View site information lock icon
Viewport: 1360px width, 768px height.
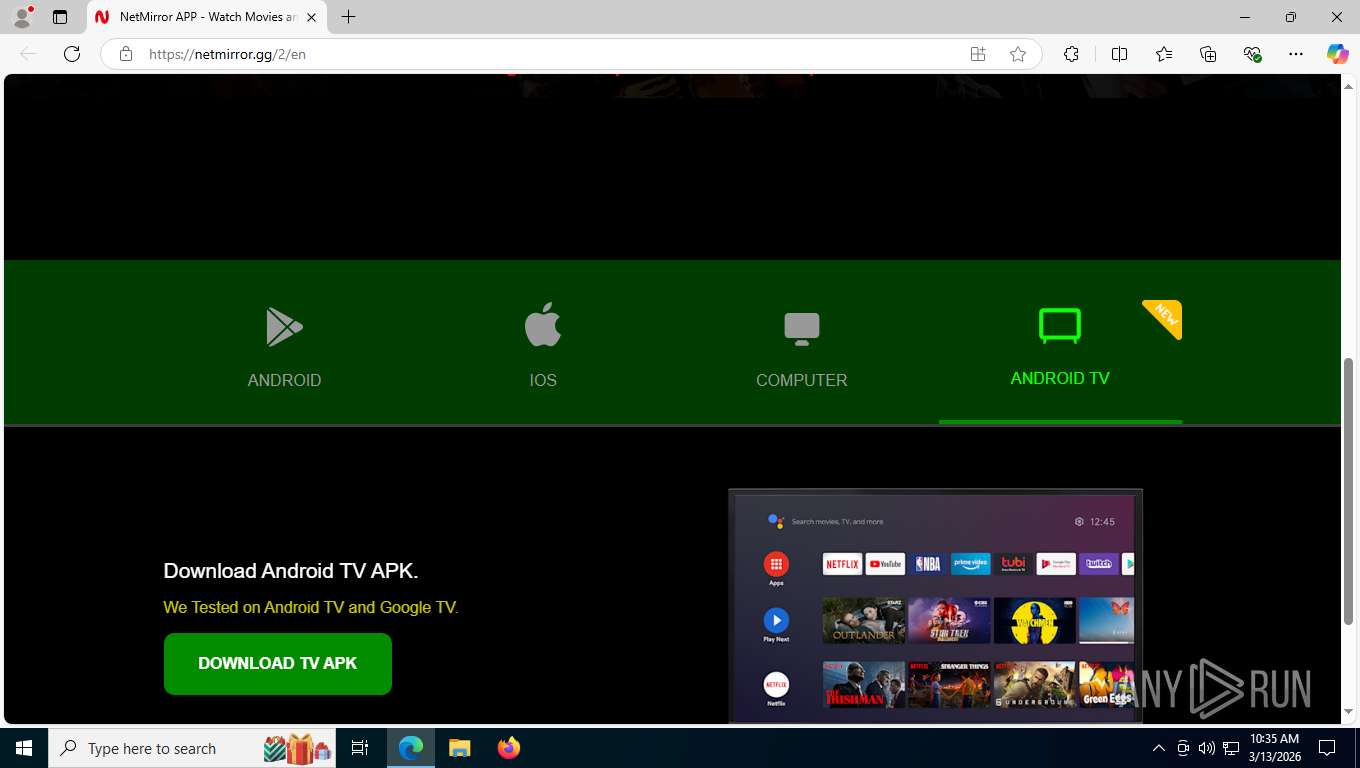(x=126, y=54)
